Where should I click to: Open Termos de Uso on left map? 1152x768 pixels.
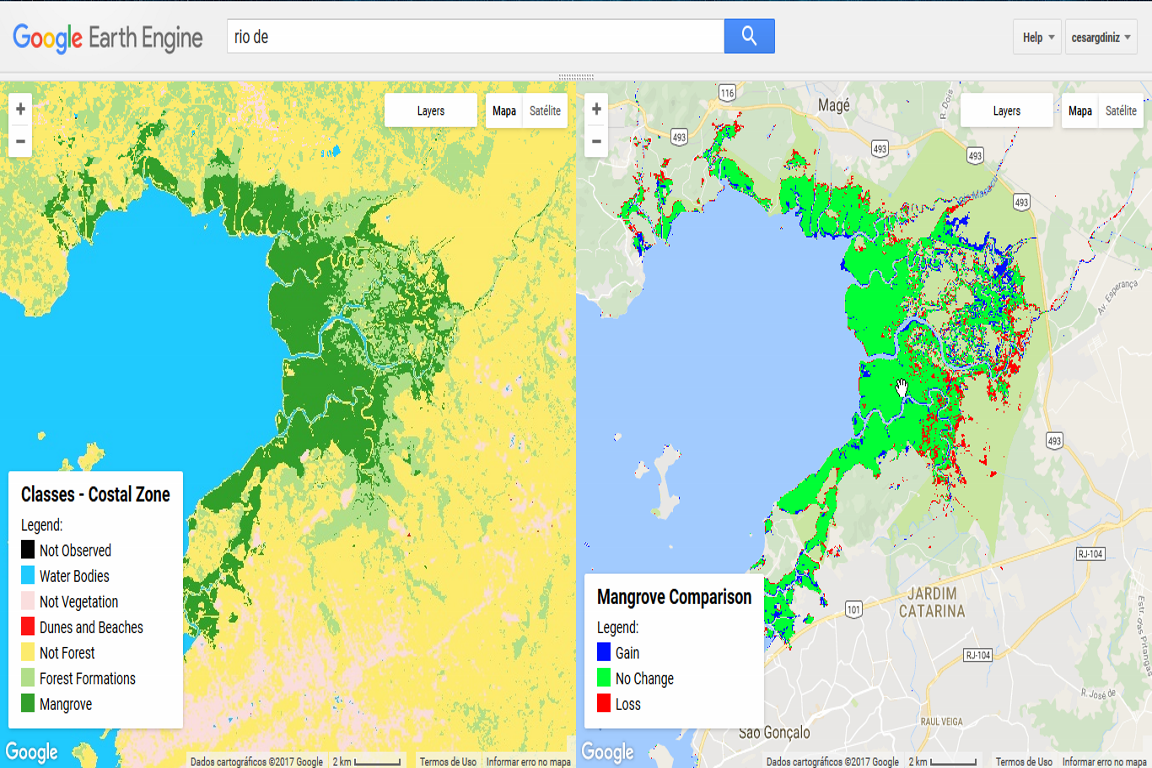coord(448,762)
